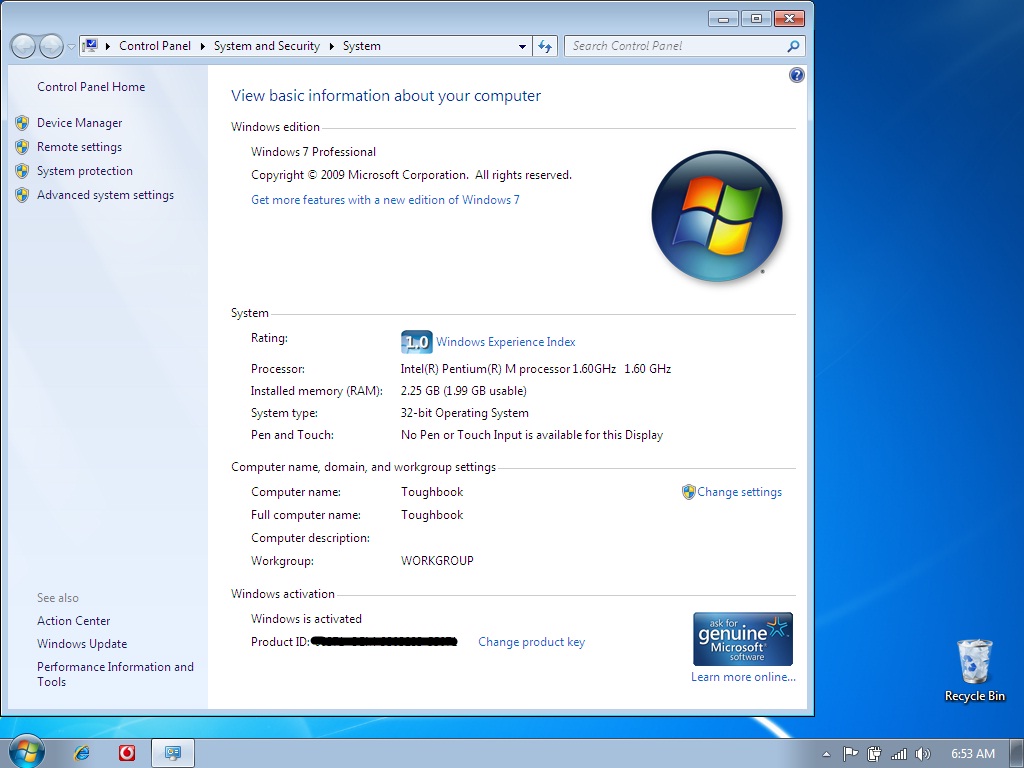Click the Show desktop button

click(1017, 753)
